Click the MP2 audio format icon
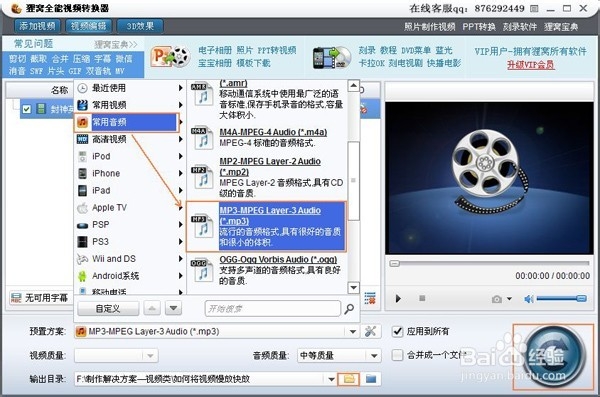This screenshot has height=397, width=600. coord(202,177)
